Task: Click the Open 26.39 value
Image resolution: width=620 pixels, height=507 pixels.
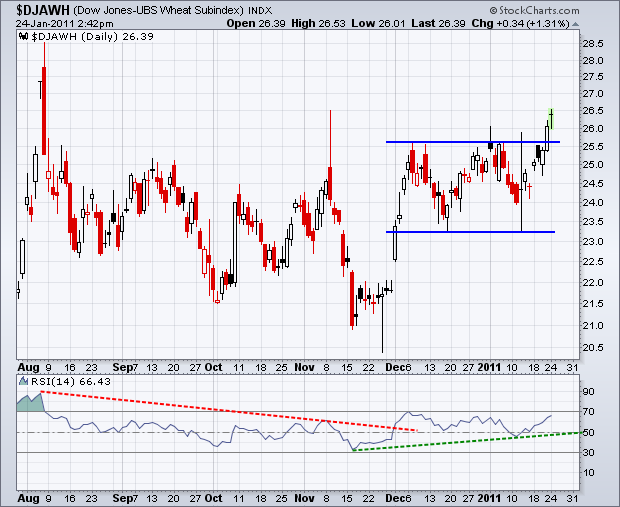Action: point(256,23)
